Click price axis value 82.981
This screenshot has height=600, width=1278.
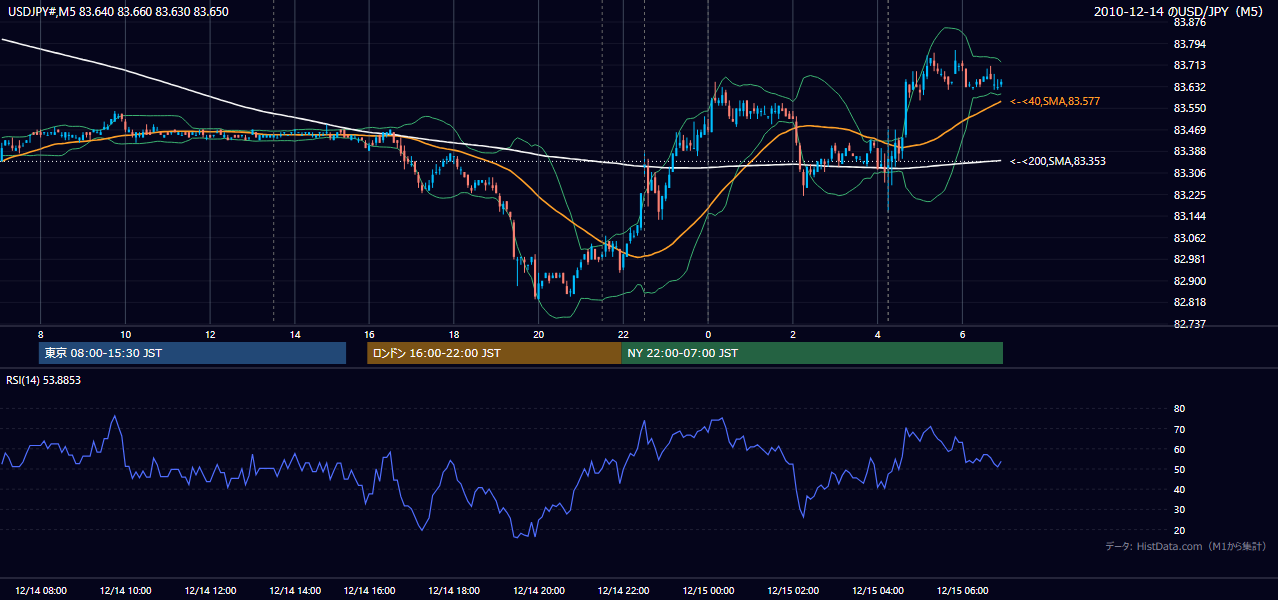tap(1188, 259)
